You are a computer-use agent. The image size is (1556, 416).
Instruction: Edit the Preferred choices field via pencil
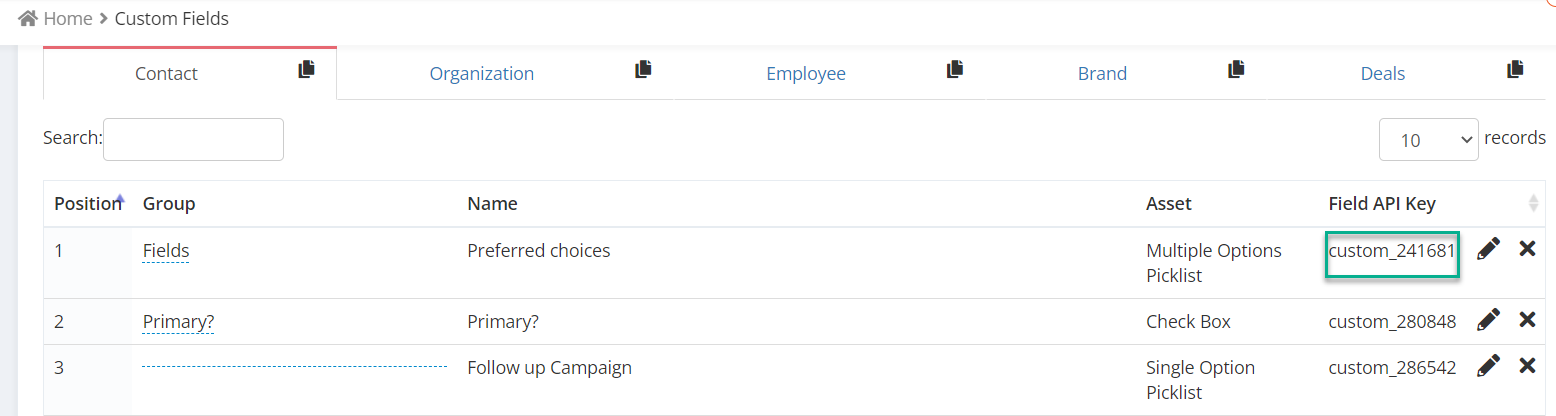coord(1489,249)
